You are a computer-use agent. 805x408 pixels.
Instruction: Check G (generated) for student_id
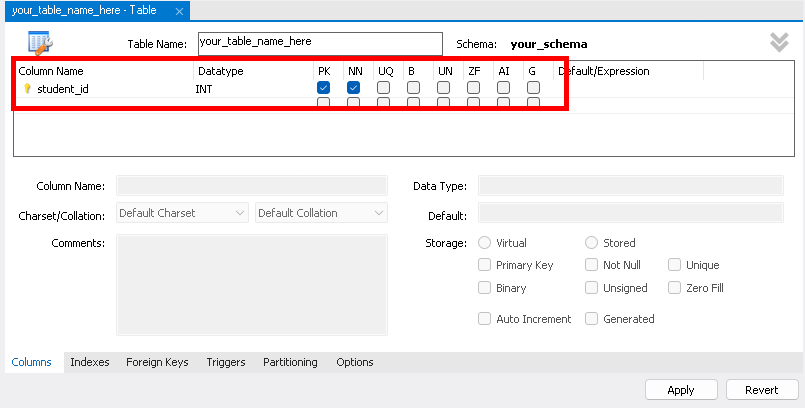pos(533,88)
